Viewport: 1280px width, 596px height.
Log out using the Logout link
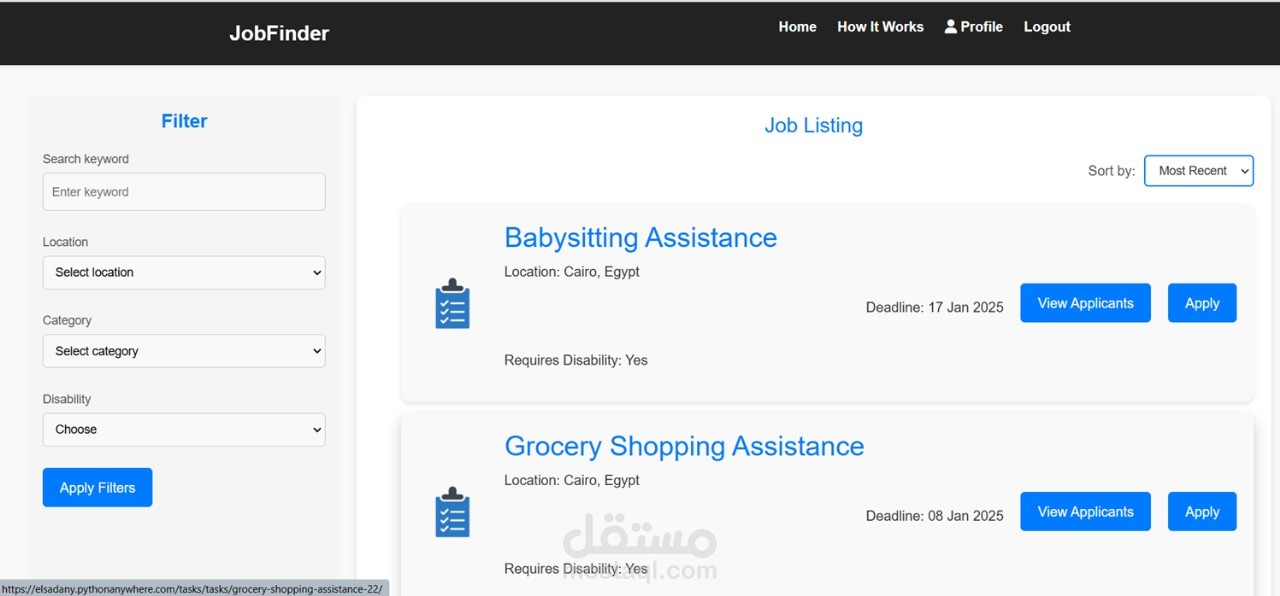click(1047, 27)
